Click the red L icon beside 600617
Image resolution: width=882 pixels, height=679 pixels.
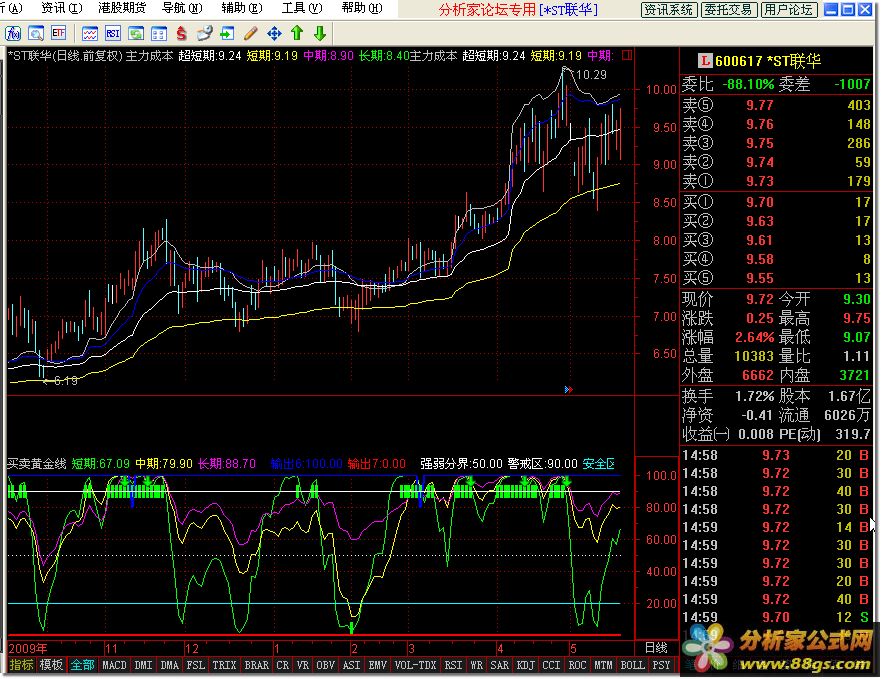(705, 60)
